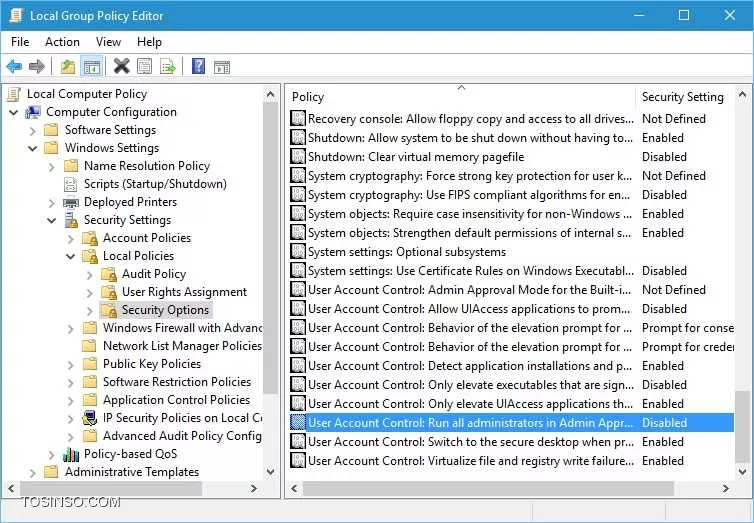Viewport: 754px width, 523px height.
Task: Click the Public Key Policies folder icon
Action: (89, 364)
